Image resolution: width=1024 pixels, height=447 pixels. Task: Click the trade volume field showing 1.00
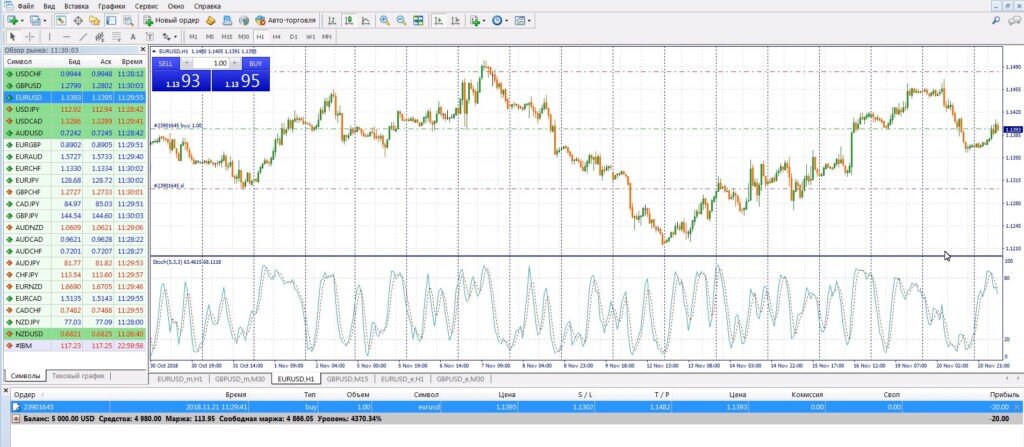212,63
